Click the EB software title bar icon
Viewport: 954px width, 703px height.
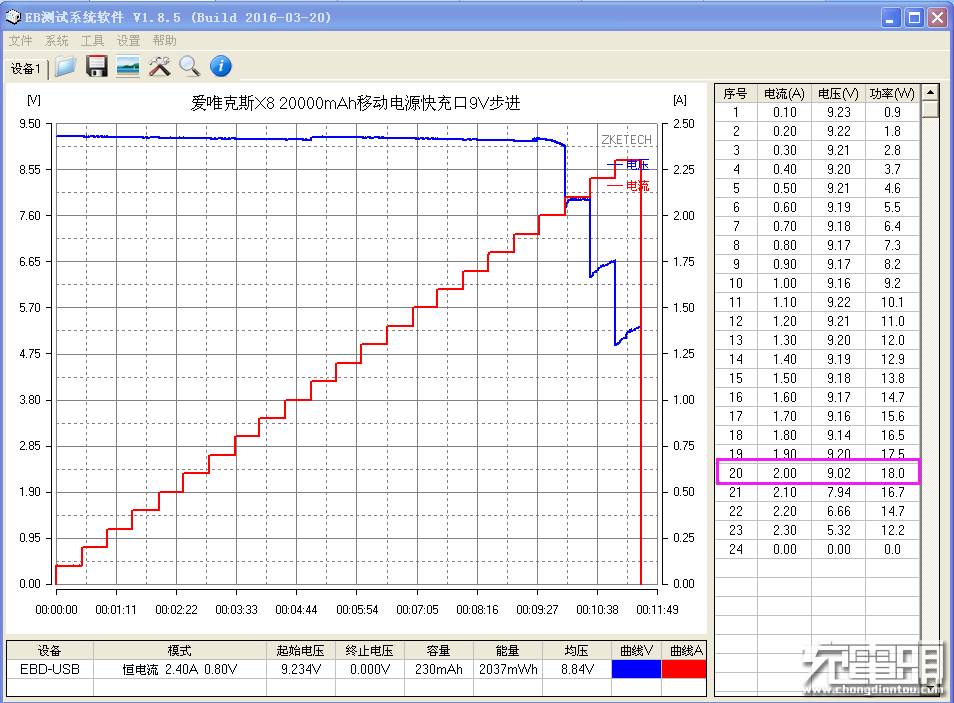[x=12, y=17]
